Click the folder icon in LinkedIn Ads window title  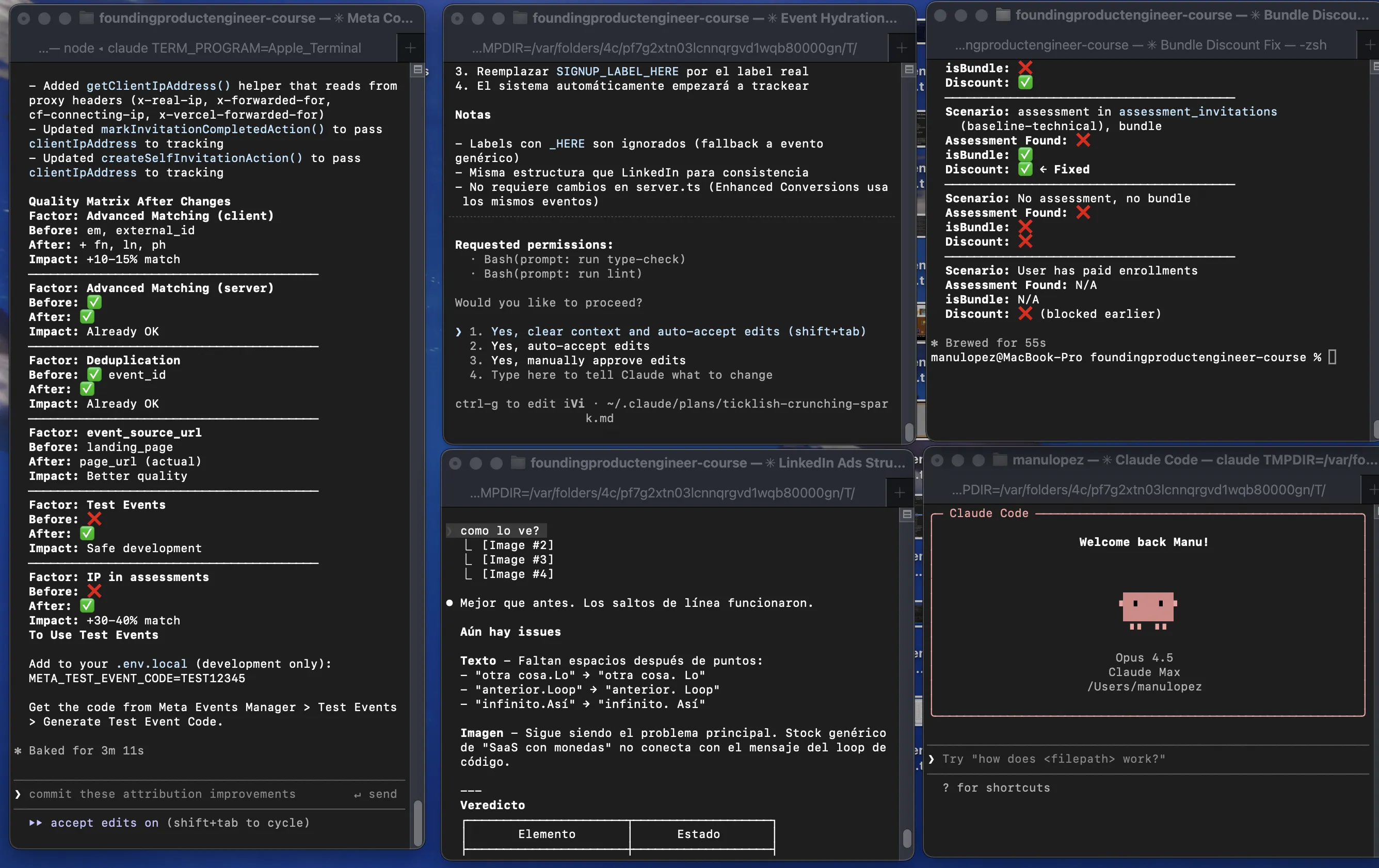click(517, 462)
